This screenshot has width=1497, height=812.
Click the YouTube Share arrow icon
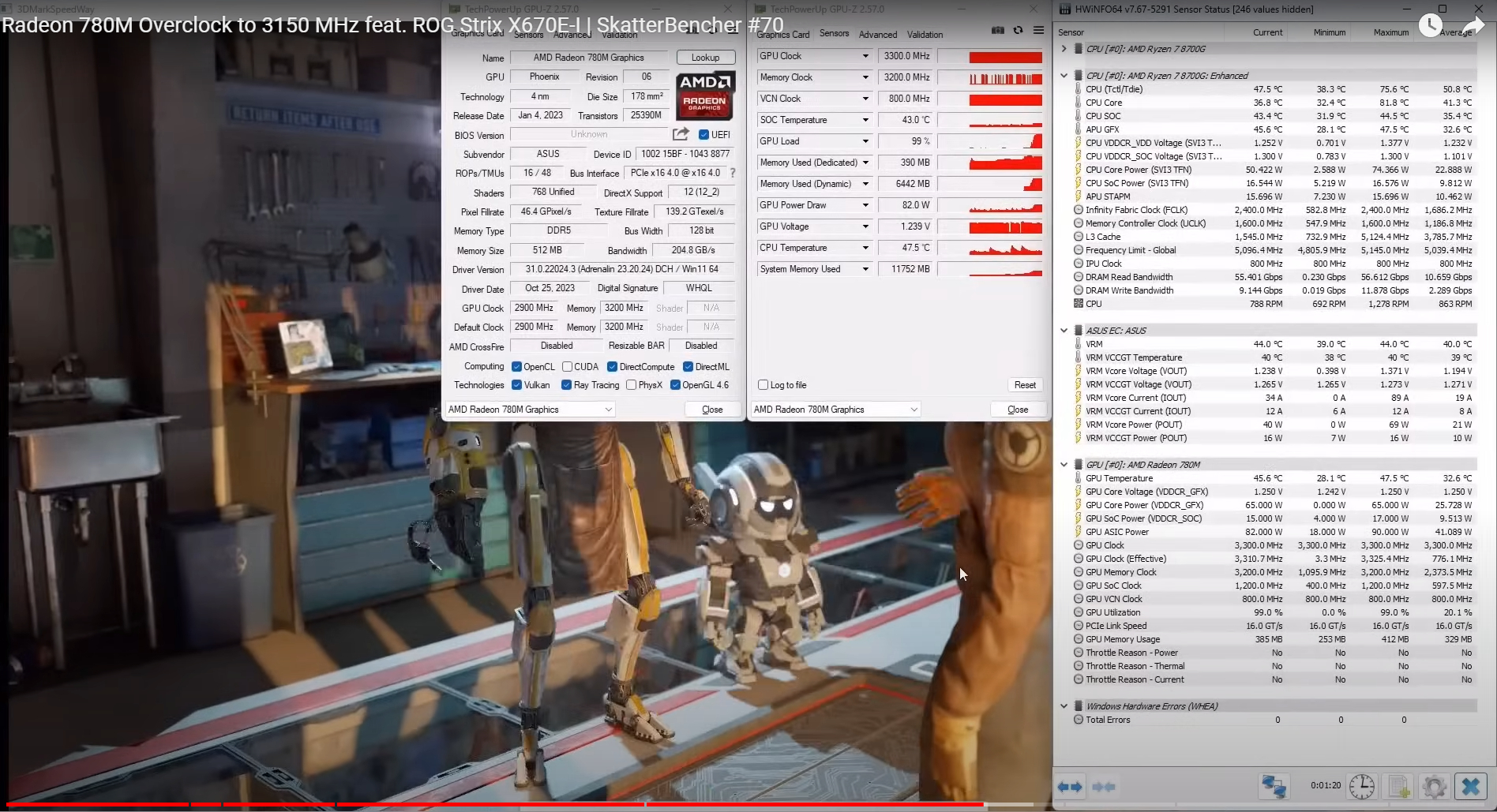click(x=1473, y=26)
